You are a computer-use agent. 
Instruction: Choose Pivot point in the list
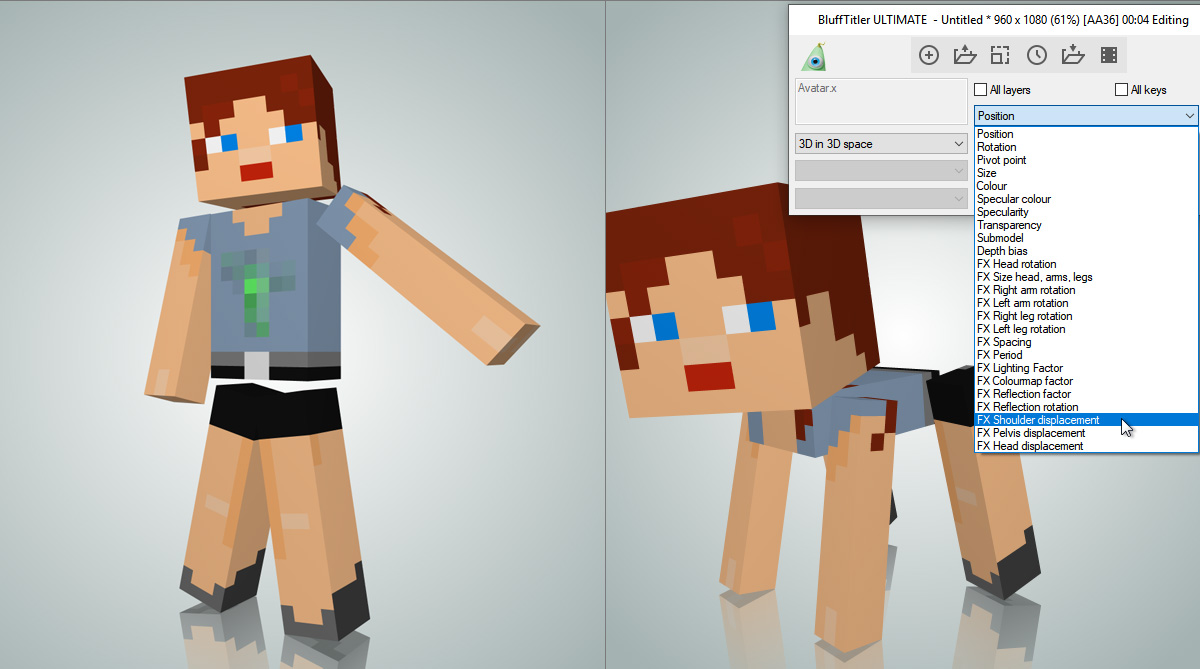pyautogui.click(x=1086, y=160)
